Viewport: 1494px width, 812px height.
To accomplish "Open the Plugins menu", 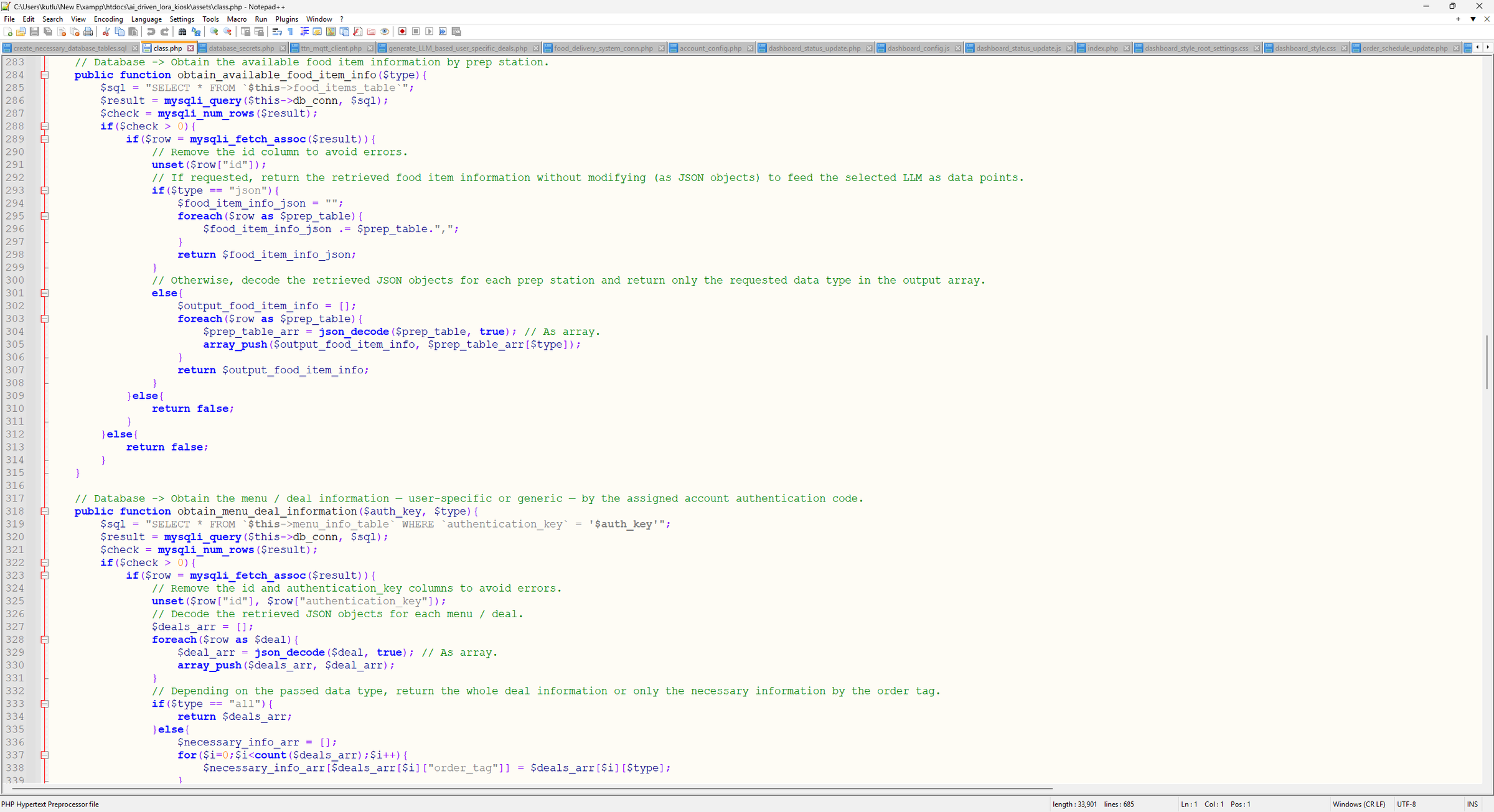I will point(286,19).
